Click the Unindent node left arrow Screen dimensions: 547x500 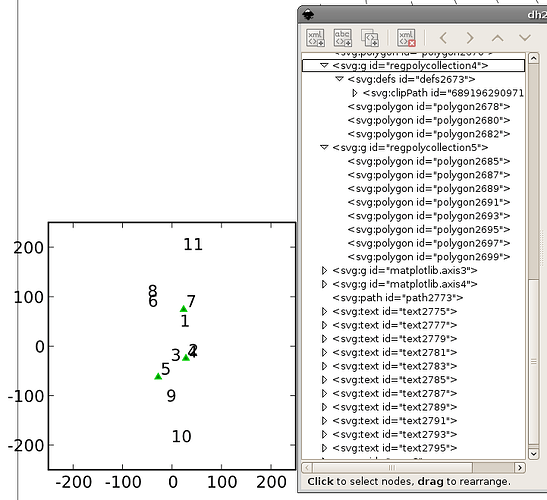[x=443, y=38]
